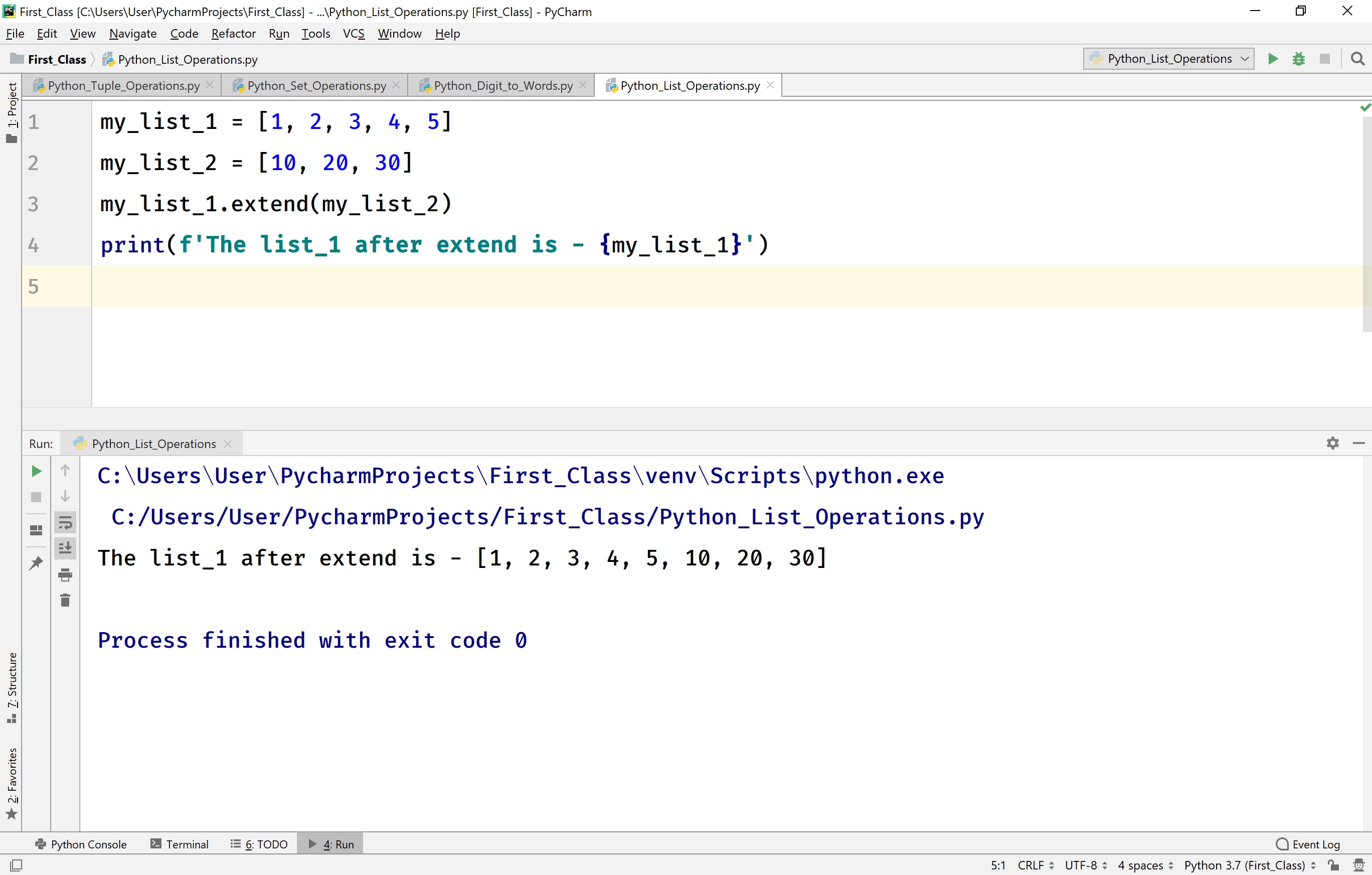Rerun the Python_List_Operations script
This screenshot has height=875, width=1372.
[x=36, y=471]
